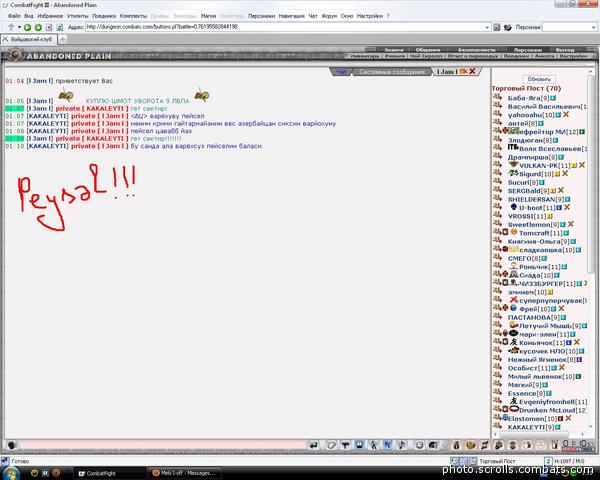Click the Обновить button above the user list
The height and width of the screenshot is (480, 600).
click(x=539, y=79)
